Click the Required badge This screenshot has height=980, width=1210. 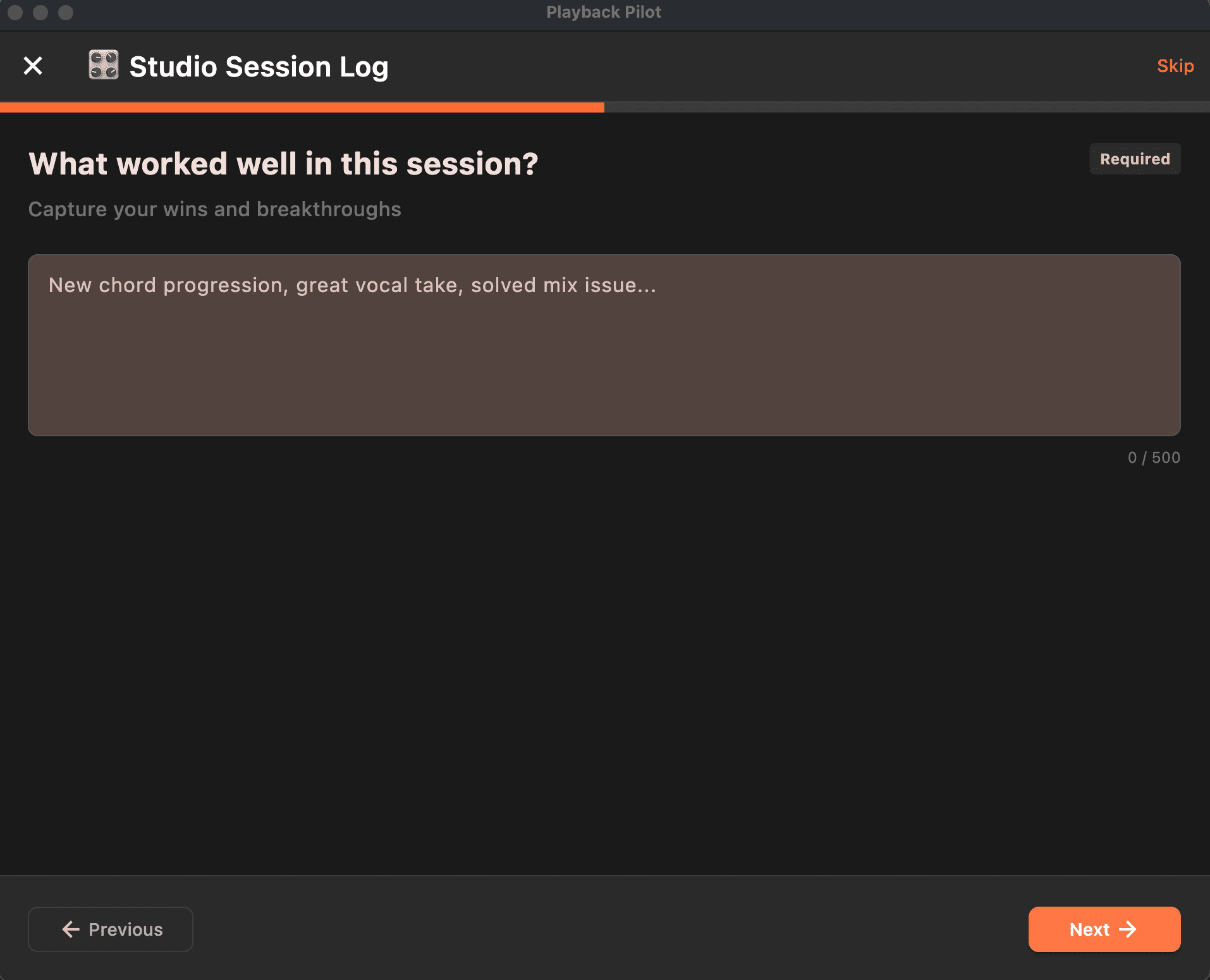pos(1134,159)
